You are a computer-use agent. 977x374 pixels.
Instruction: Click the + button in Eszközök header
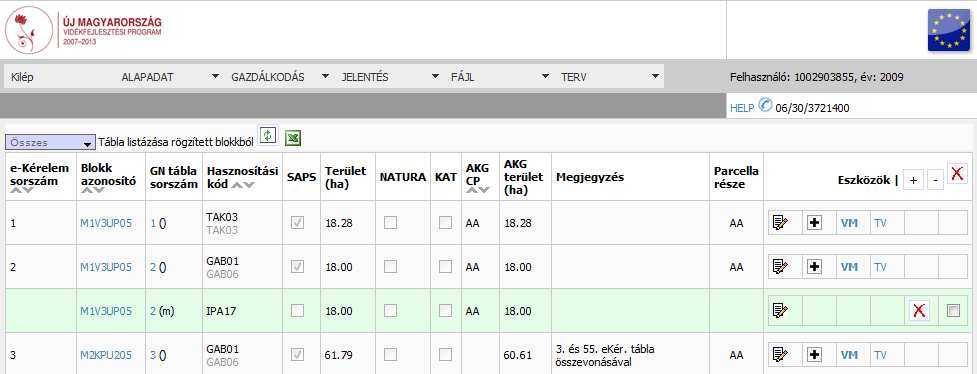point(913,180)
